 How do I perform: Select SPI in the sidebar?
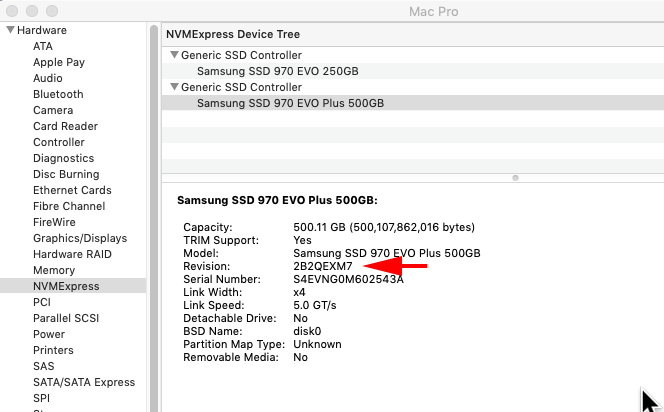tap(42, 398)
